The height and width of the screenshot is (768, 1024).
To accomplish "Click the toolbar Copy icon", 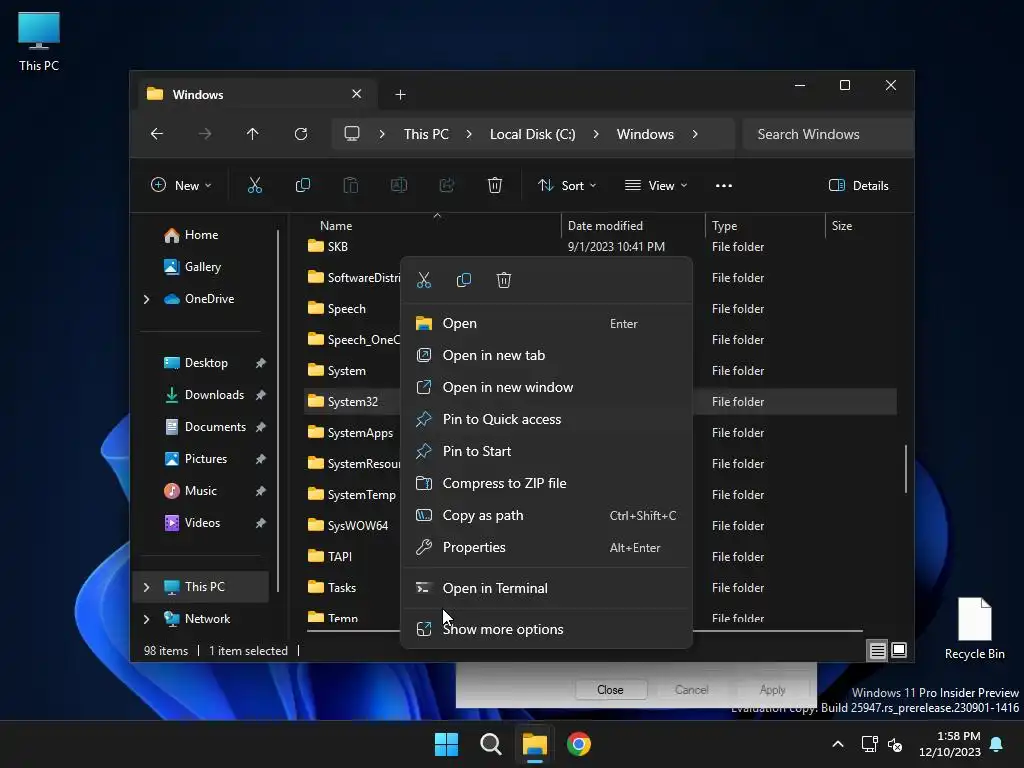I will [302, 185].
